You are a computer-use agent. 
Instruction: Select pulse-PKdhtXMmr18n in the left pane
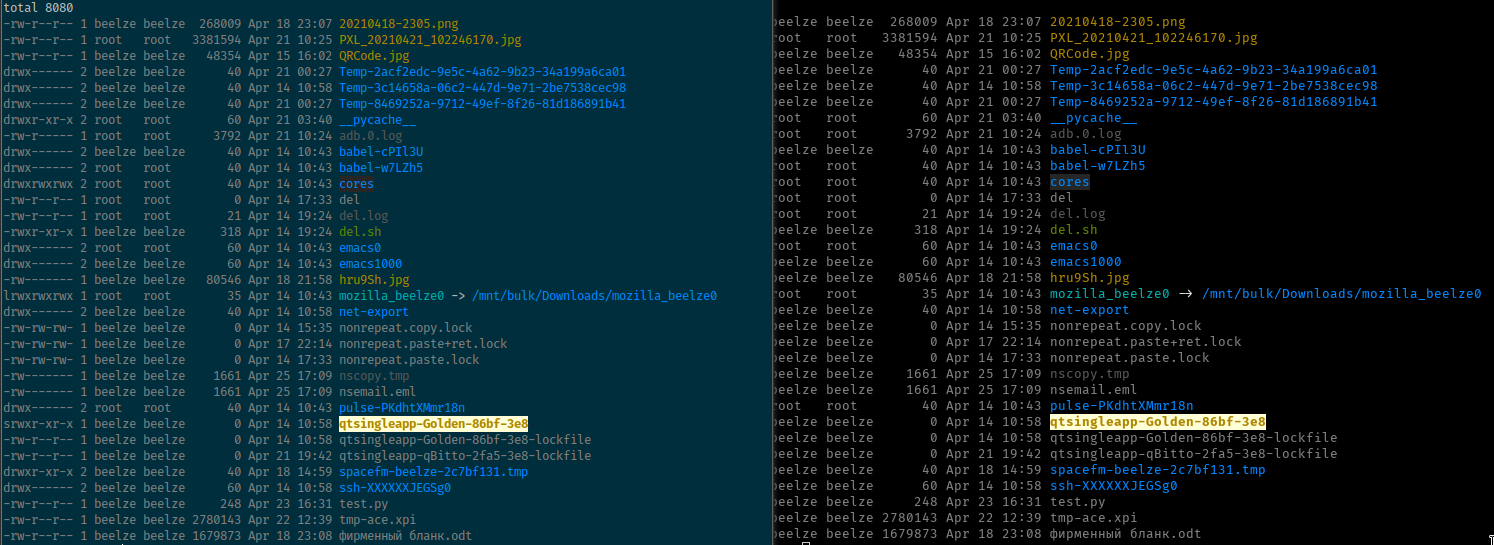click(403, 407)
